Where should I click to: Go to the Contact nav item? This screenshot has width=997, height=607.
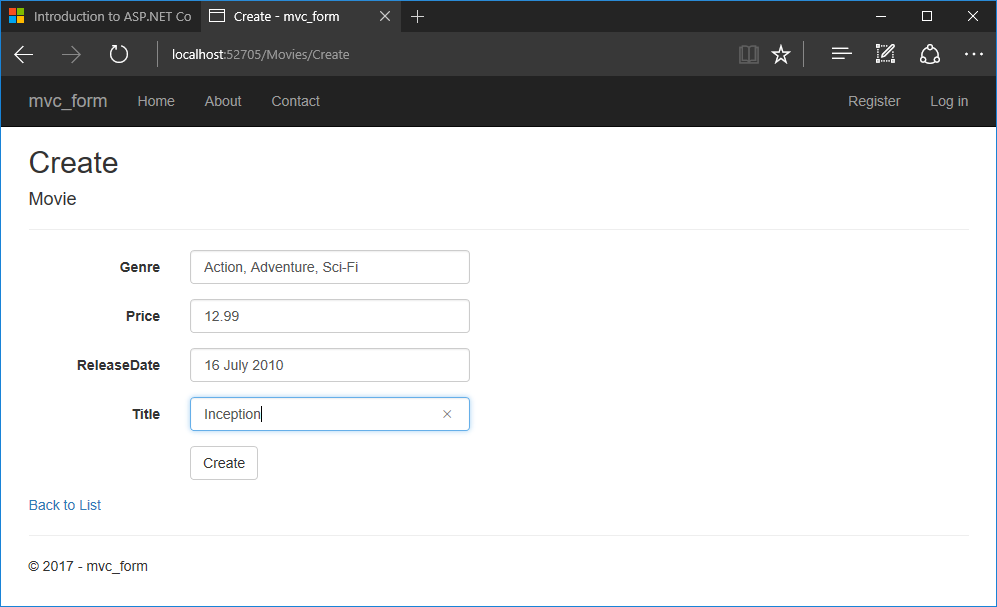295,101
